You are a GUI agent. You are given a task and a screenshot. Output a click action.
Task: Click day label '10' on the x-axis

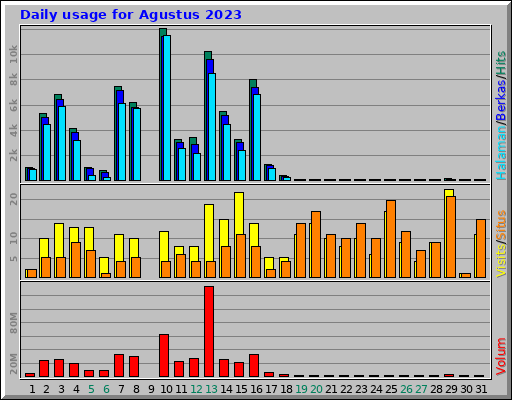[166, 389]
